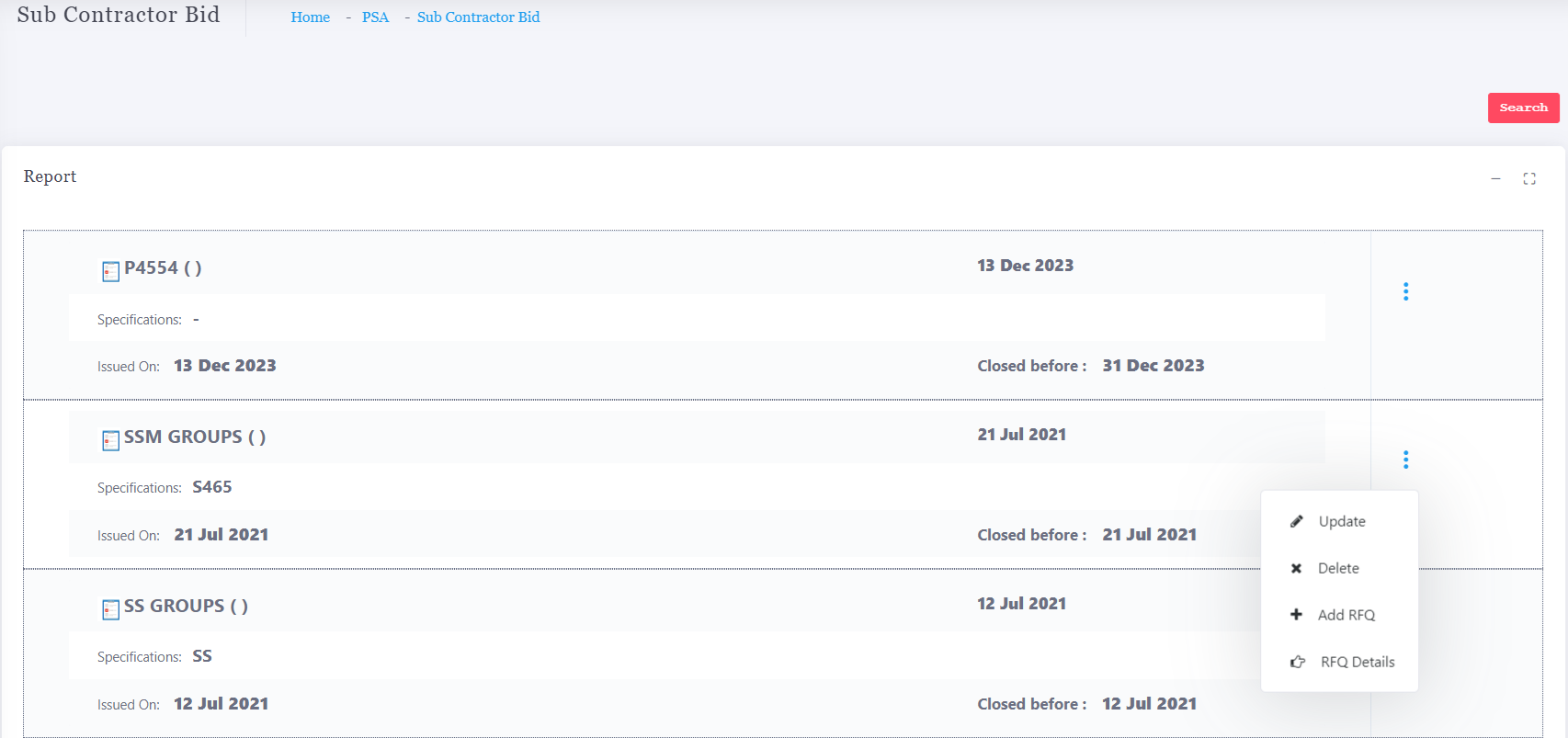1568x738 pixels.
Task: Click the SS specification value
Action: (202, 656)
